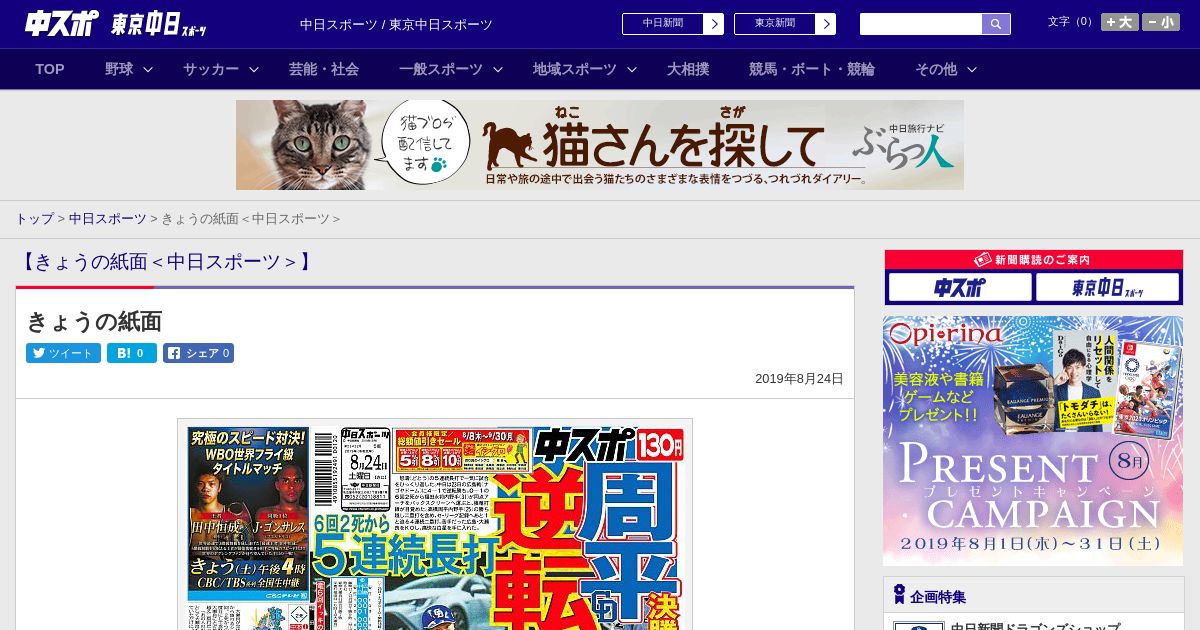
Task: Click the search magnifier button
Action: pos(996,24)
